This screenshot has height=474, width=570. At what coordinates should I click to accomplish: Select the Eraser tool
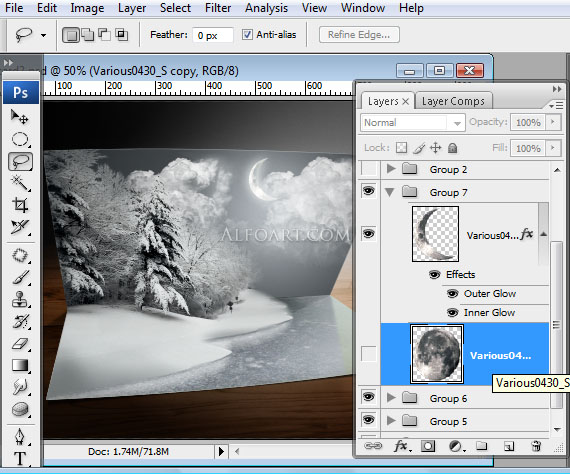tap(20, 344)
